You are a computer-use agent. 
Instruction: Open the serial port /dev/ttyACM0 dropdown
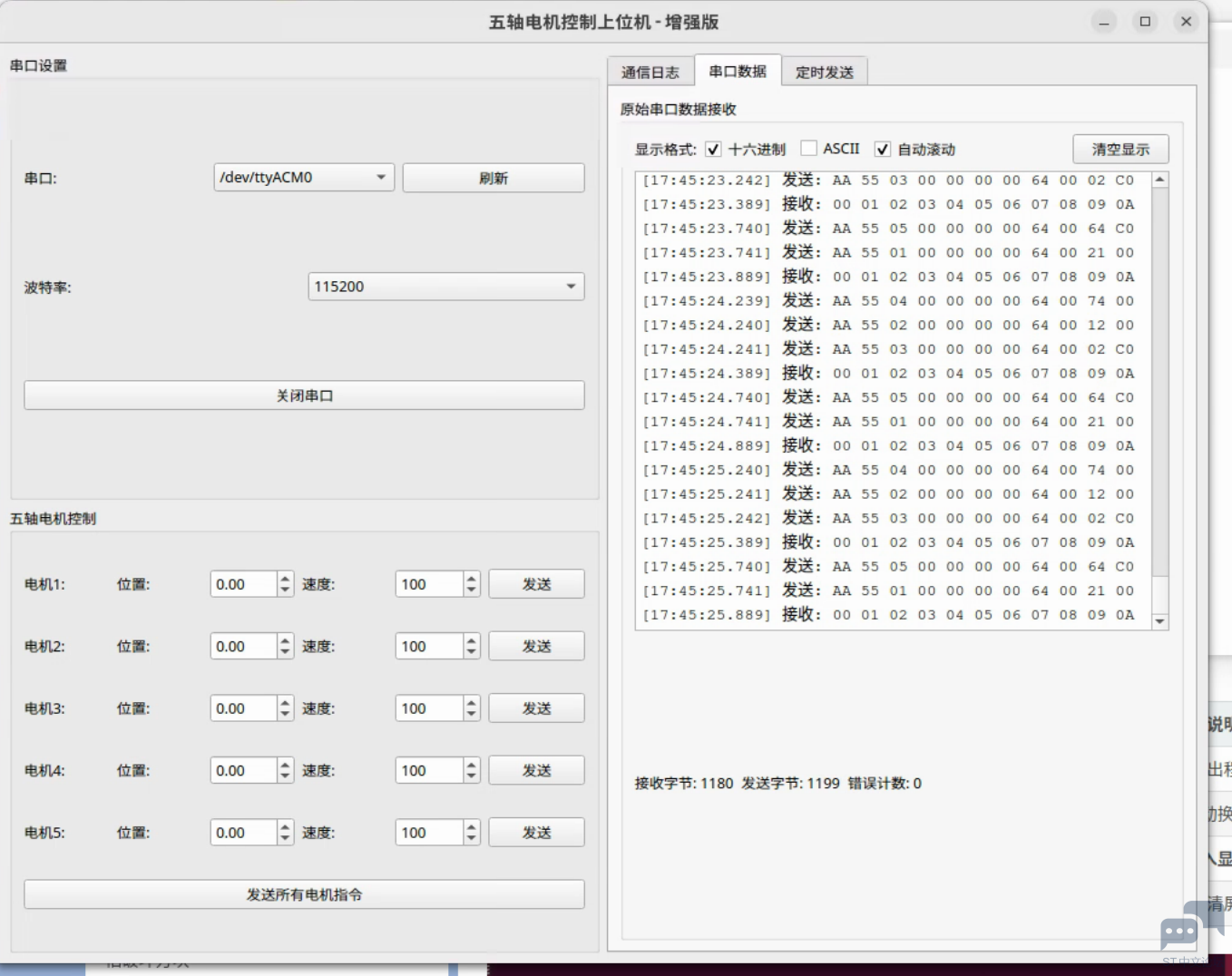pyautogui.click(x=303, y=178)
